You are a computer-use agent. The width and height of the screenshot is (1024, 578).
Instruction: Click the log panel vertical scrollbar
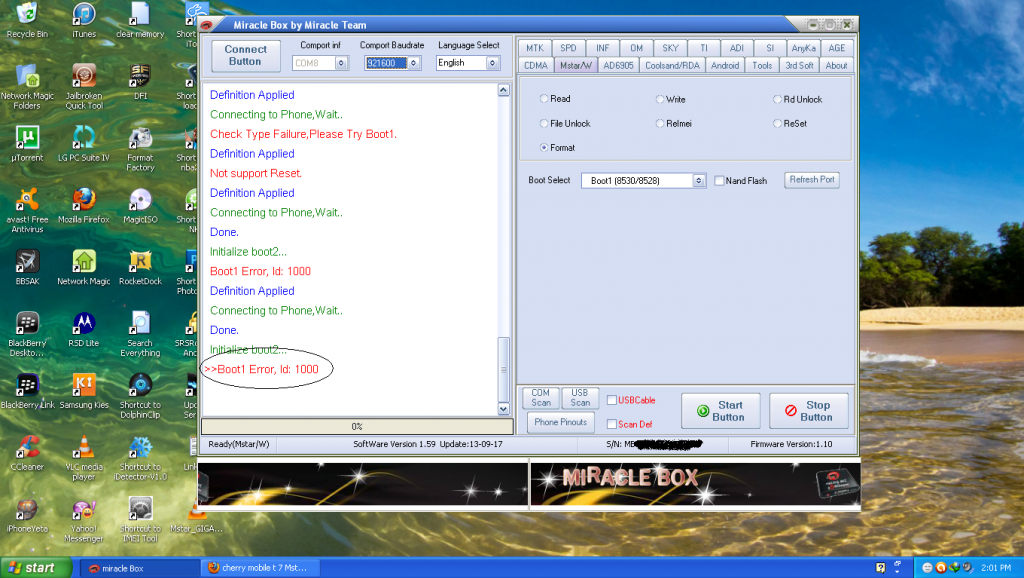coord(503,250)
